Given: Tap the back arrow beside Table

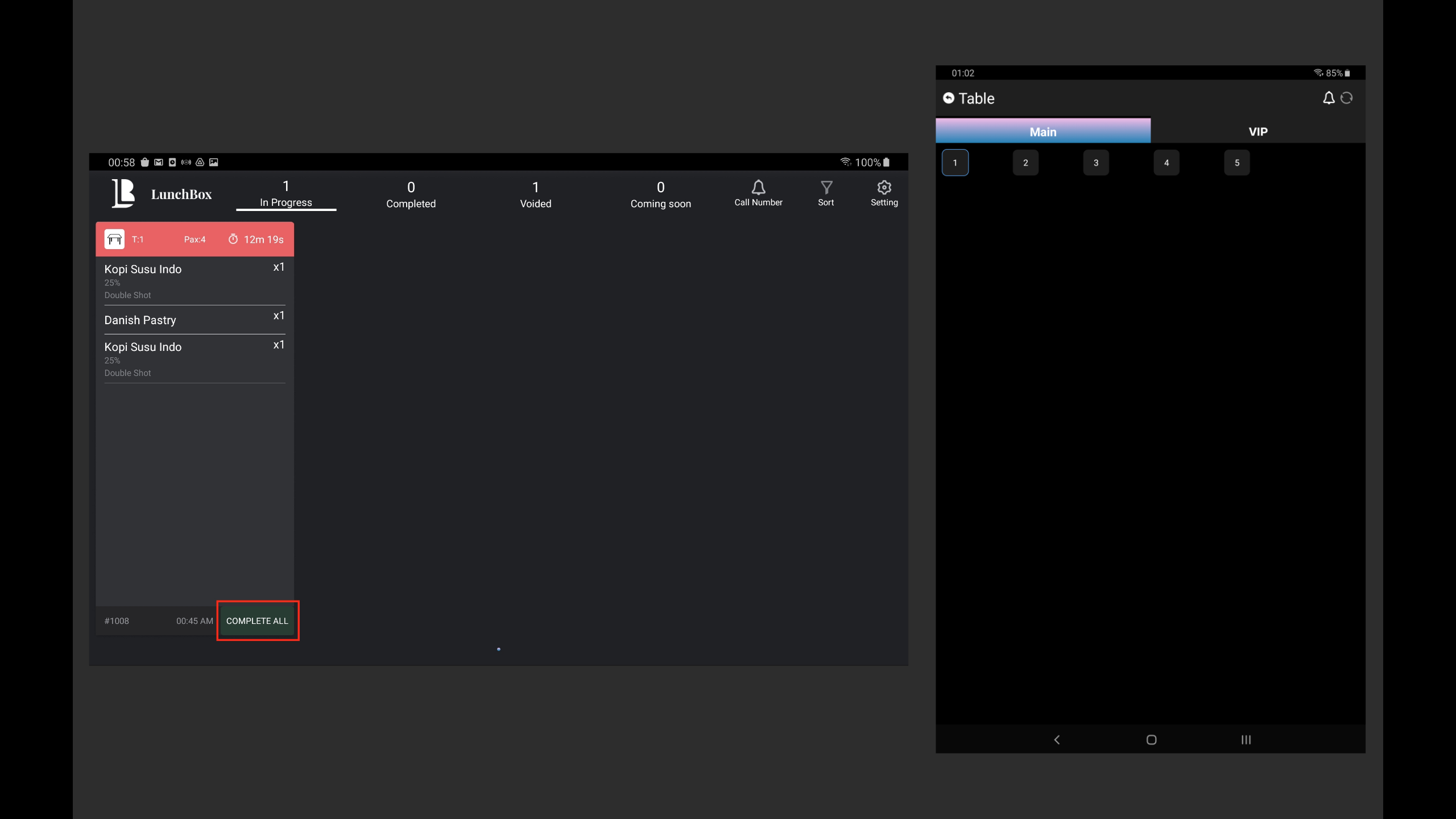Looking at the screenshot, I should [x=948, y=98].
